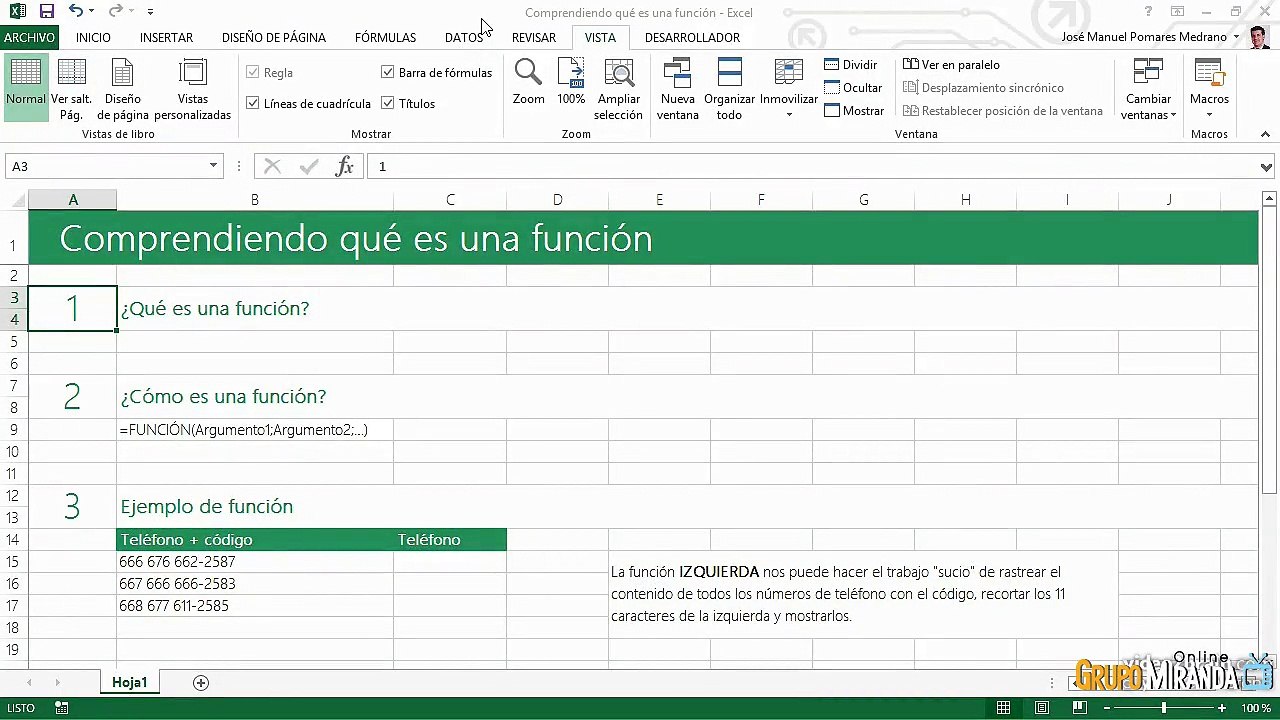The image size is (1280, 720).
Task: Open Excel Help question mark
Action: pyautogui.click(x=1149, y=12)
